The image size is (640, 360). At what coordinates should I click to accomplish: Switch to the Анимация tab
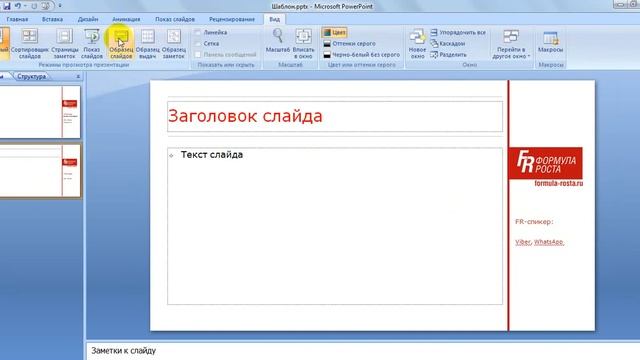[x=126, y=19]
